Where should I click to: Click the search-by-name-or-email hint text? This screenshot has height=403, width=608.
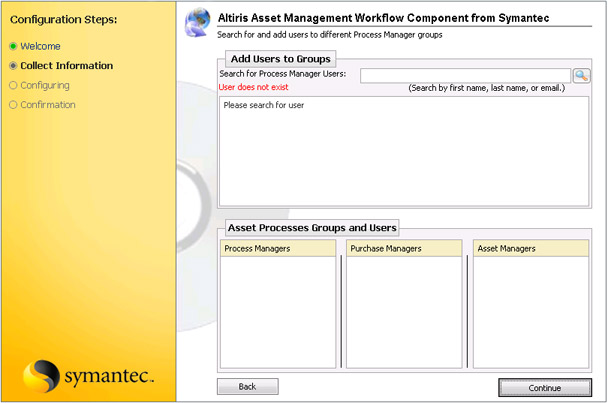(x=487, y=88)
